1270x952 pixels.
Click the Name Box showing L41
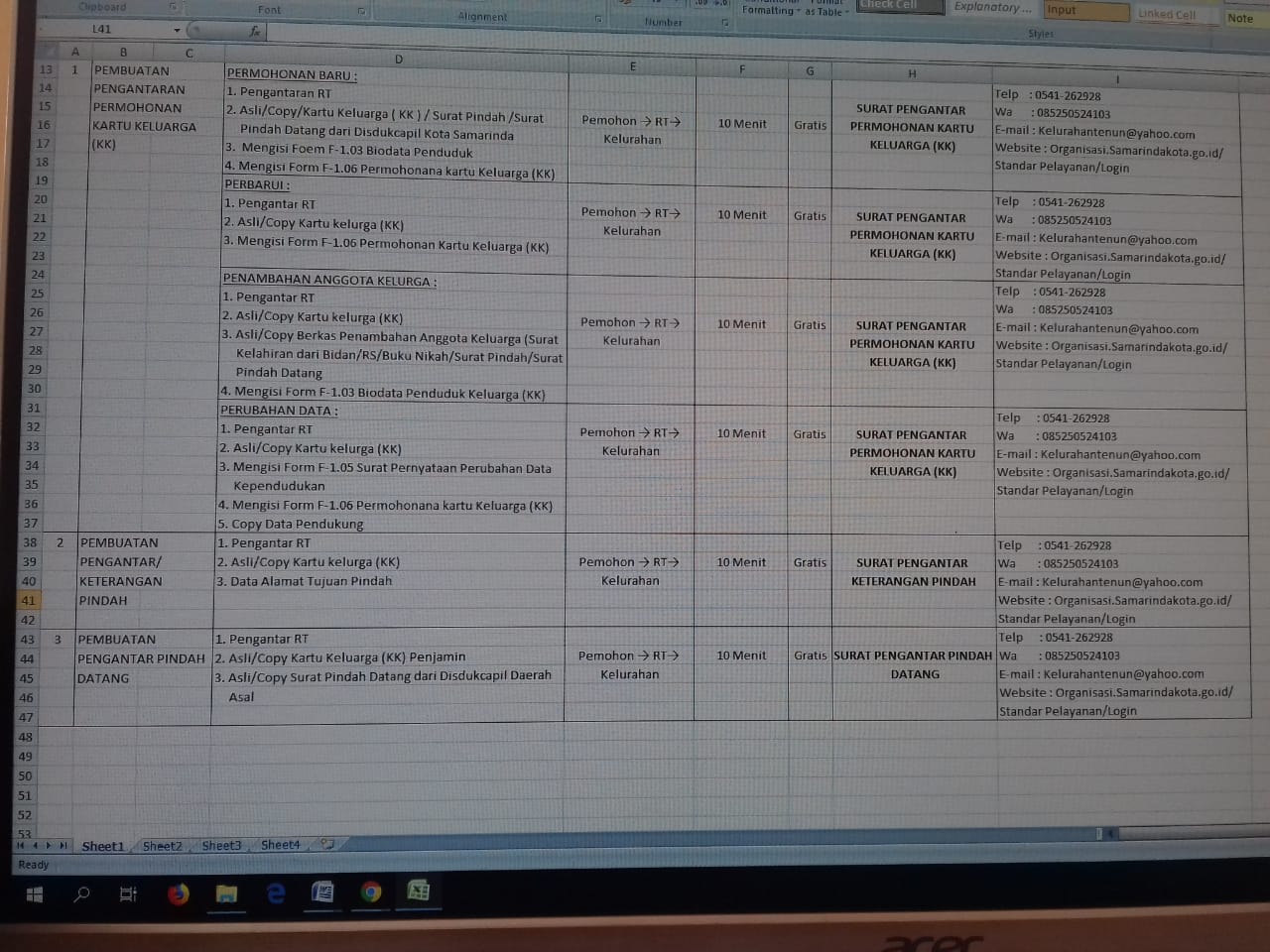point(101,30)
